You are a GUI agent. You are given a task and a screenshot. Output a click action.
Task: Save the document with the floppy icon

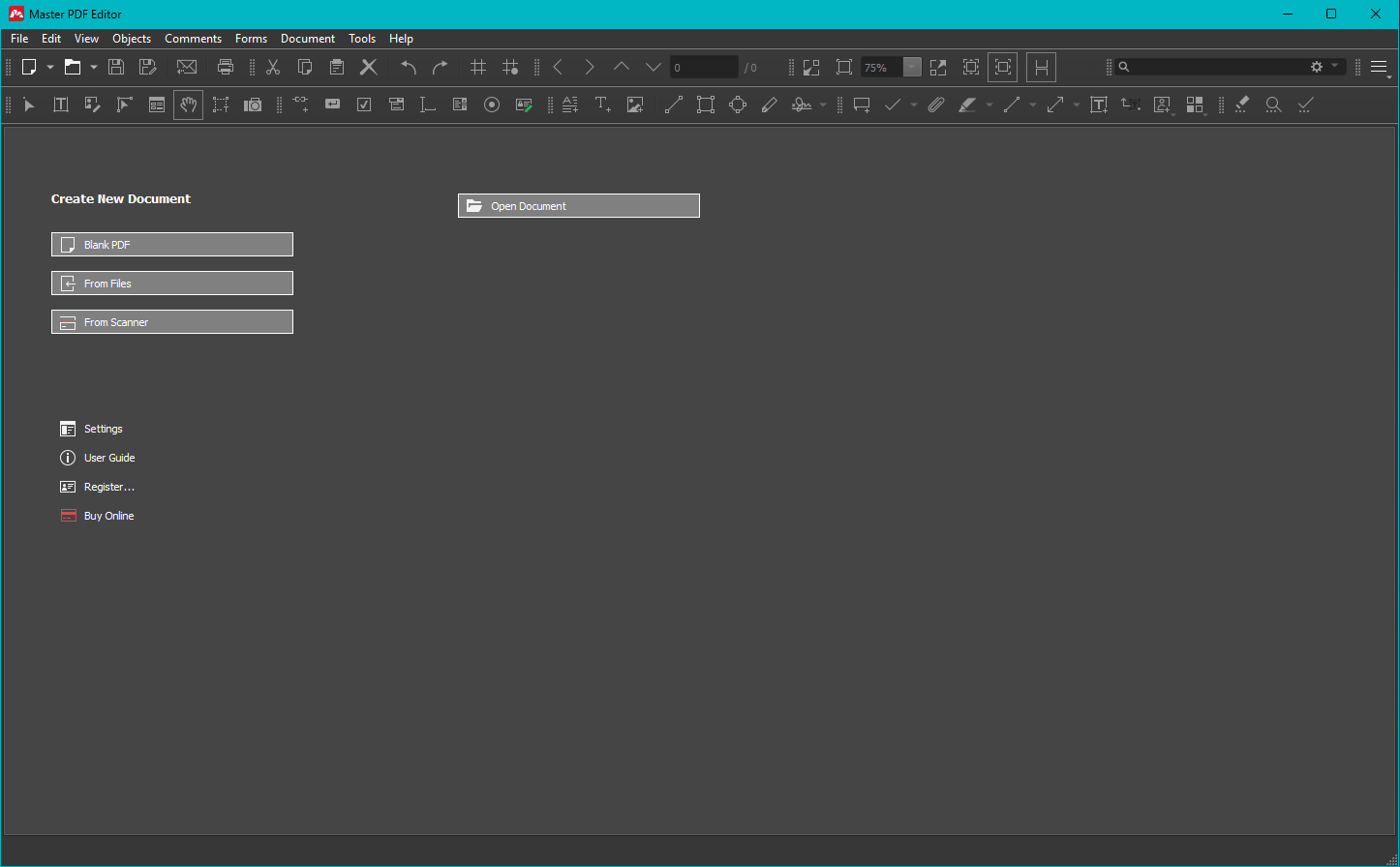coord(116,67)
